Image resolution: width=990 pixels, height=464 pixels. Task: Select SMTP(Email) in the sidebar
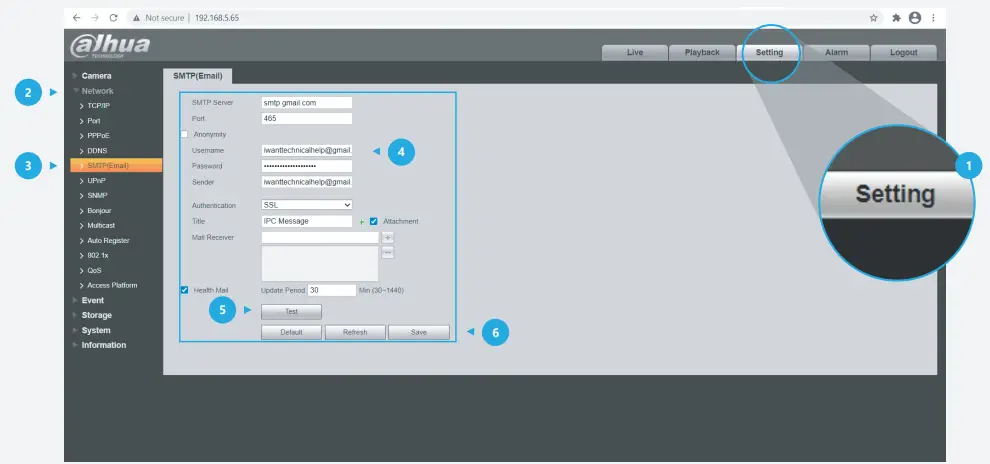coord(116,165)
